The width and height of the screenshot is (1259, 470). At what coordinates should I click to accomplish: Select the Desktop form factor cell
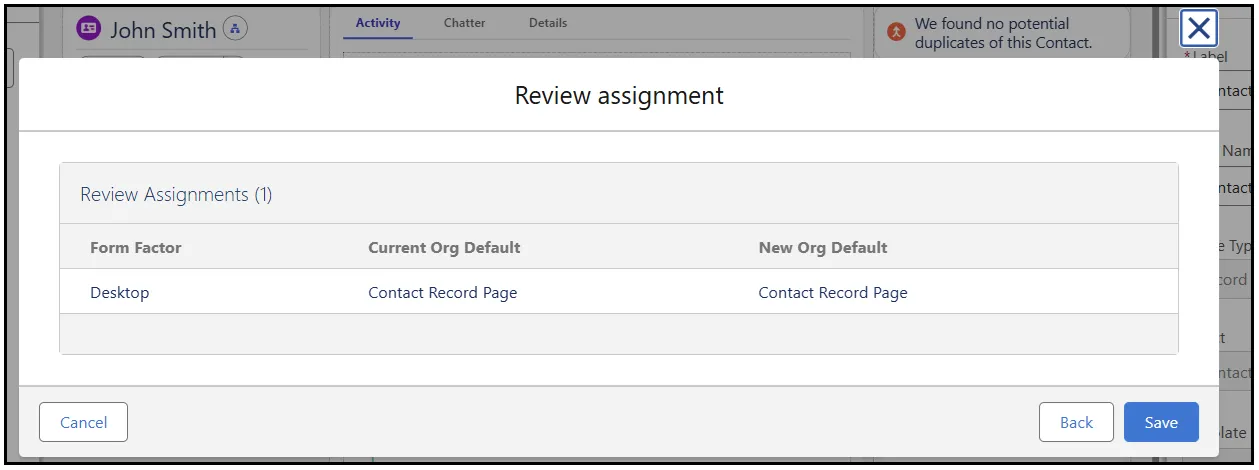pyautogui.click(x=120, y=293)
